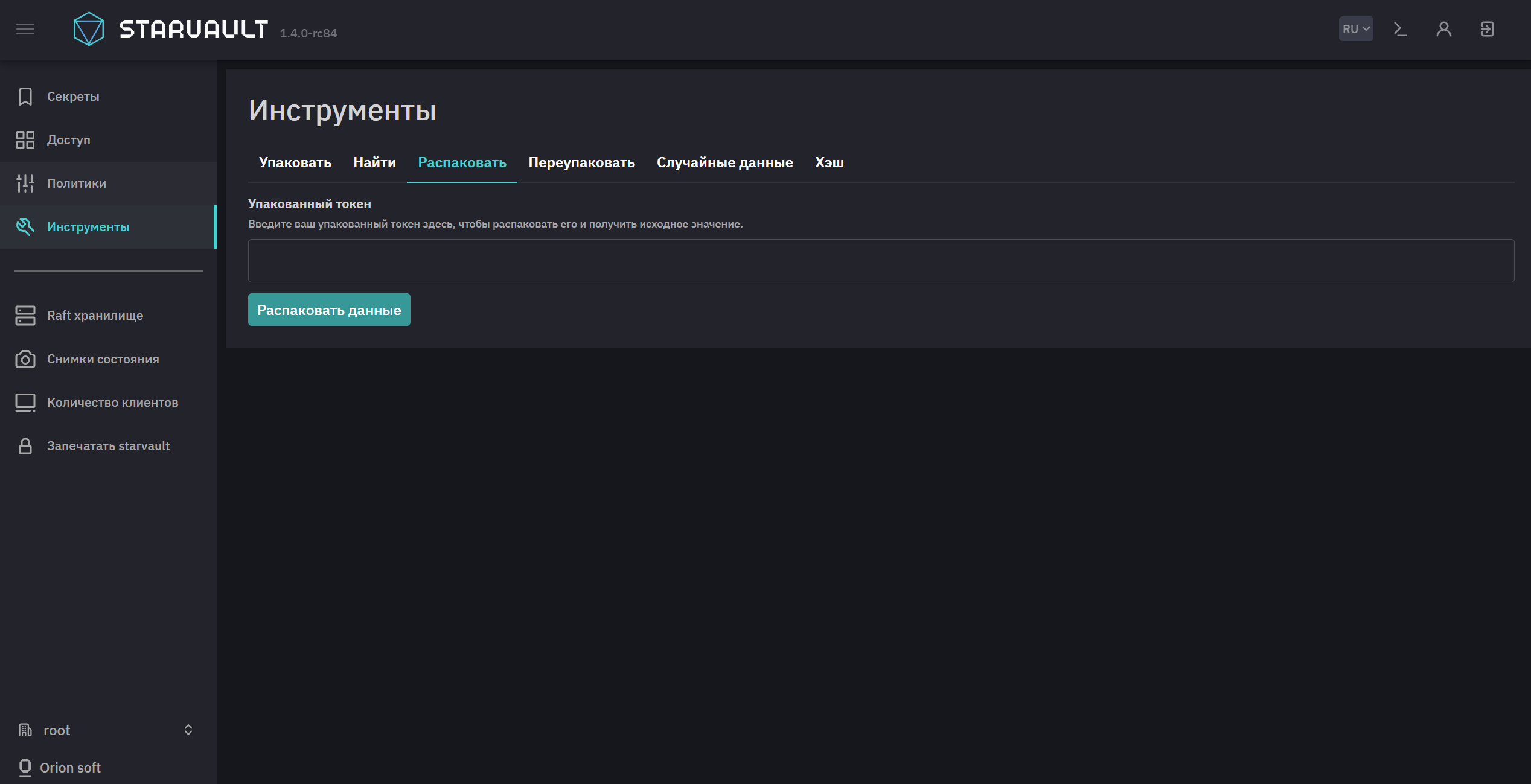Click the logout icon
The height and width of the screenshot is (784, 1531).
pos(1488,29)
